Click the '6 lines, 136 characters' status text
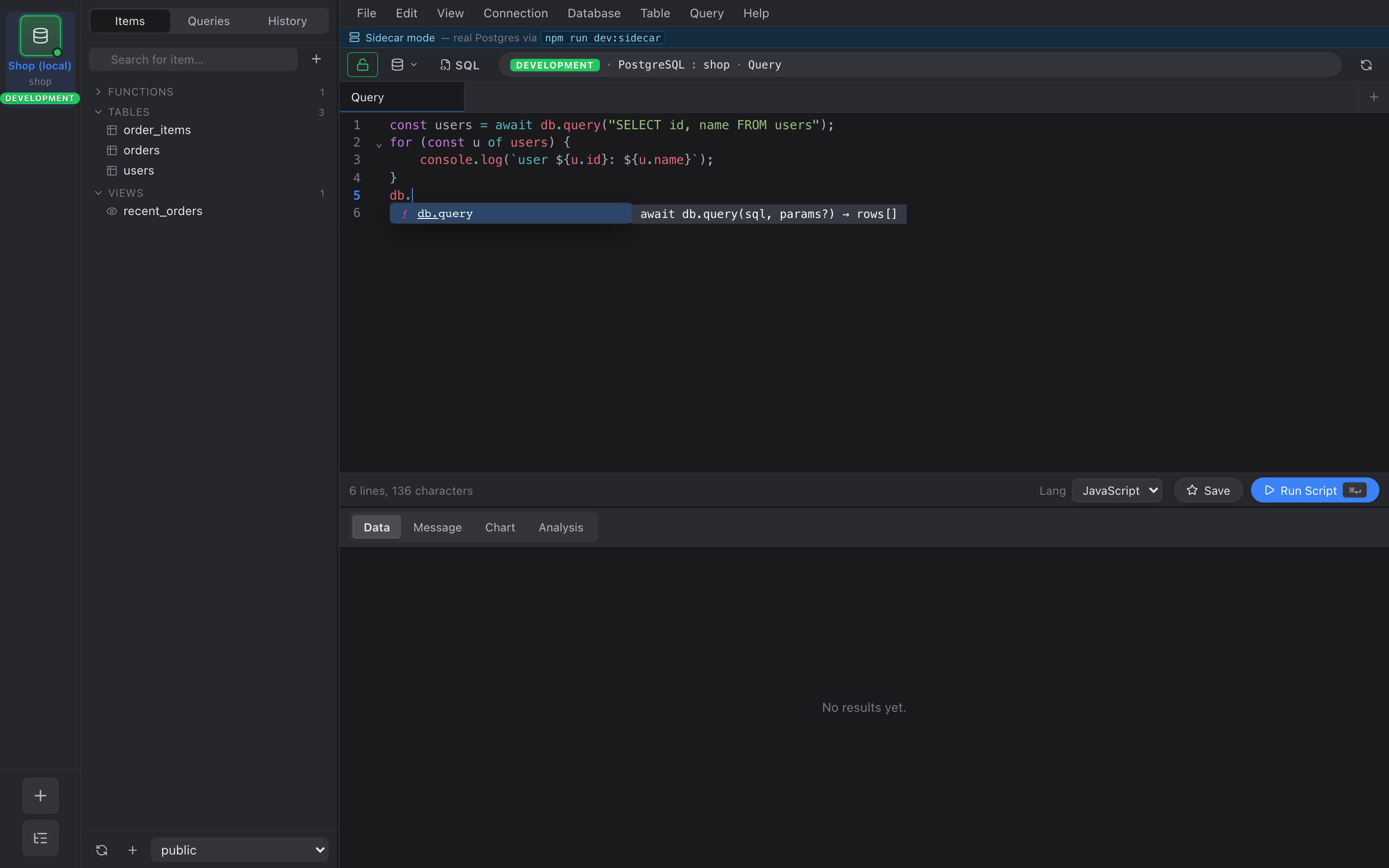The height and width of the screenshot is (868, 1389). pyautogui.click(x=411, y=491)
